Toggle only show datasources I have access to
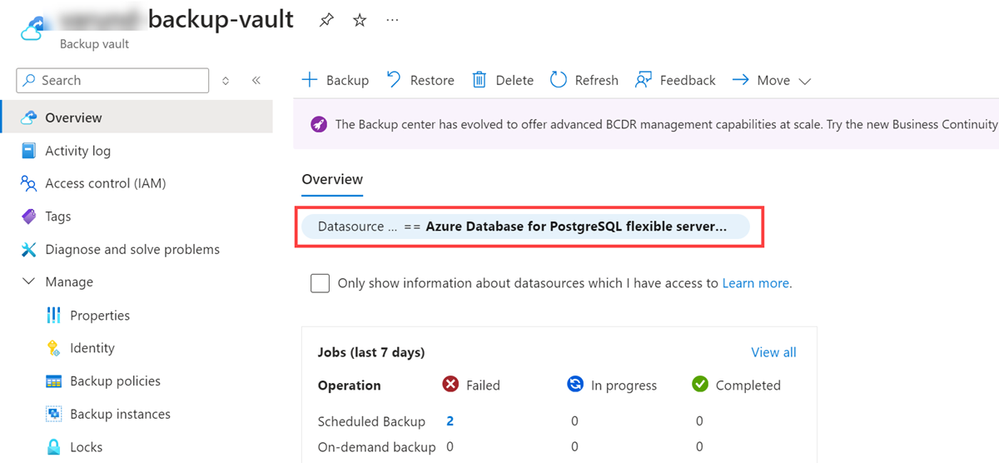 (x=320, y=283)
